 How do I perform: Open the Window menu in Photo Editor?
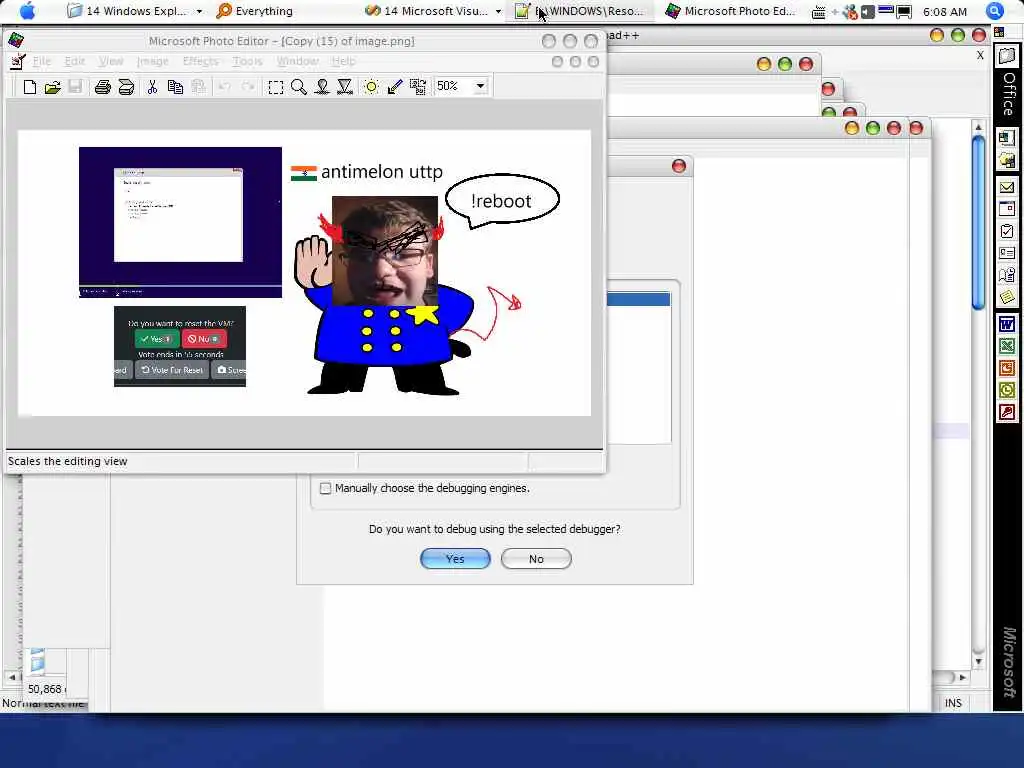click(297, 61)
